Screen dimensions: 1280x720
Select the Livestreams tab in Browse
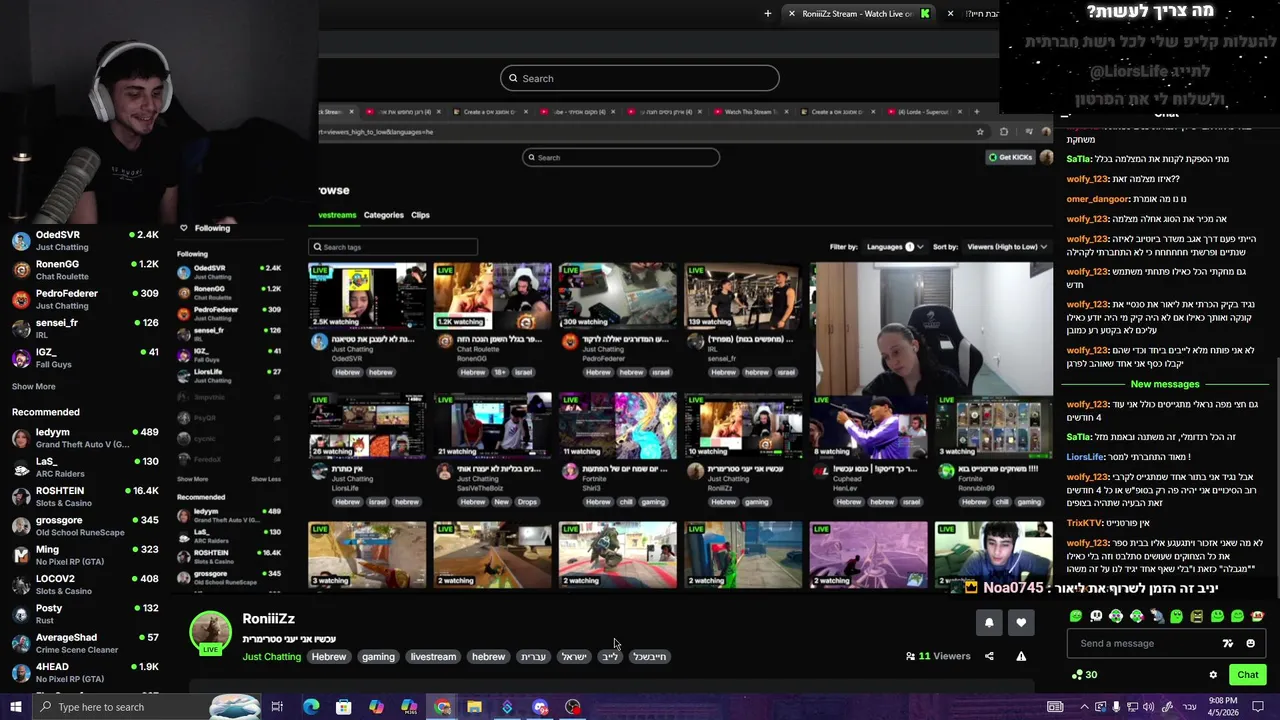[x=337, y=215]
